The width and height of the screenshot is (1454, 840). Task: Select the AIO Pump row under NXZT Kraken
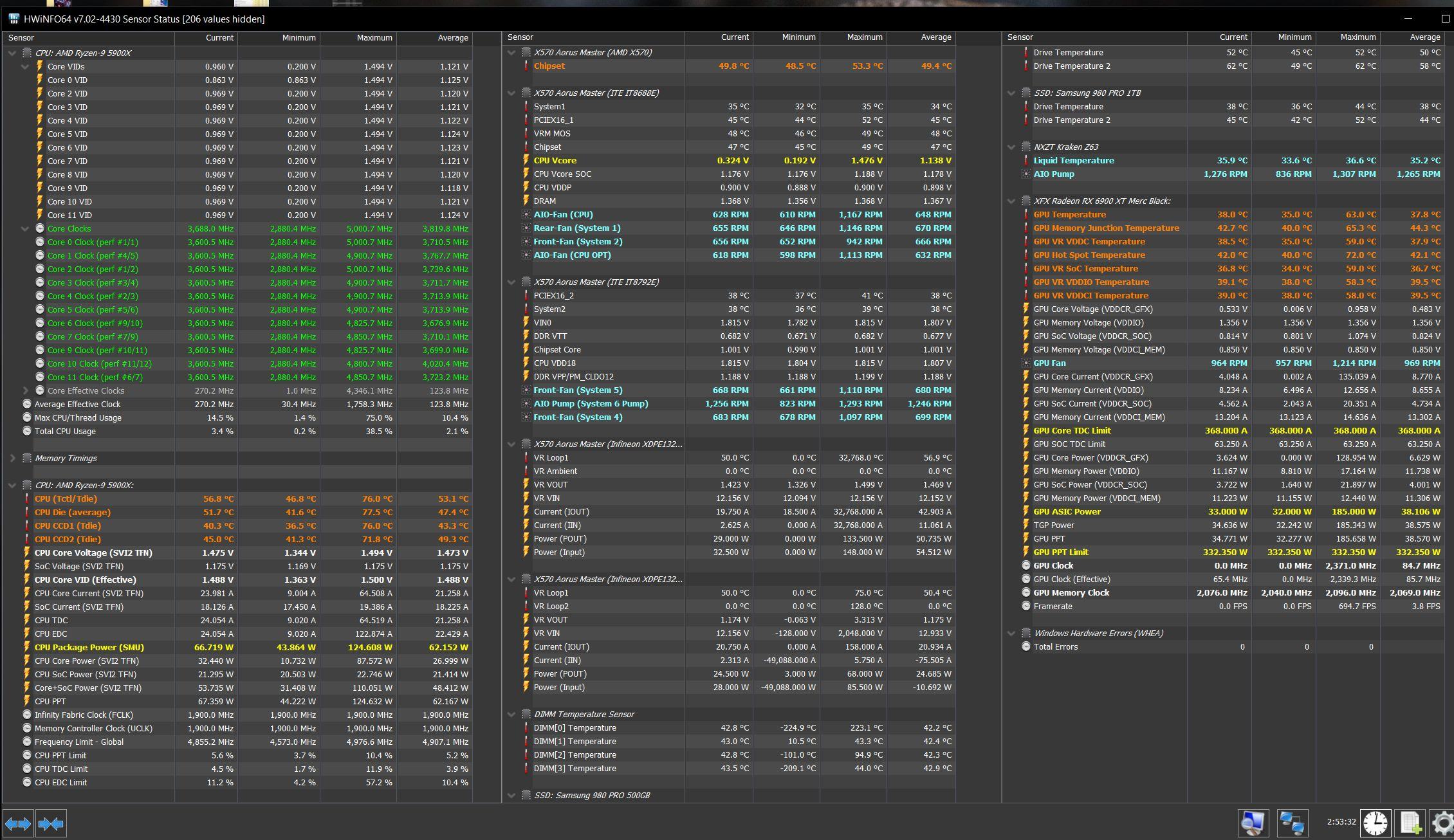pos(1224,174)
